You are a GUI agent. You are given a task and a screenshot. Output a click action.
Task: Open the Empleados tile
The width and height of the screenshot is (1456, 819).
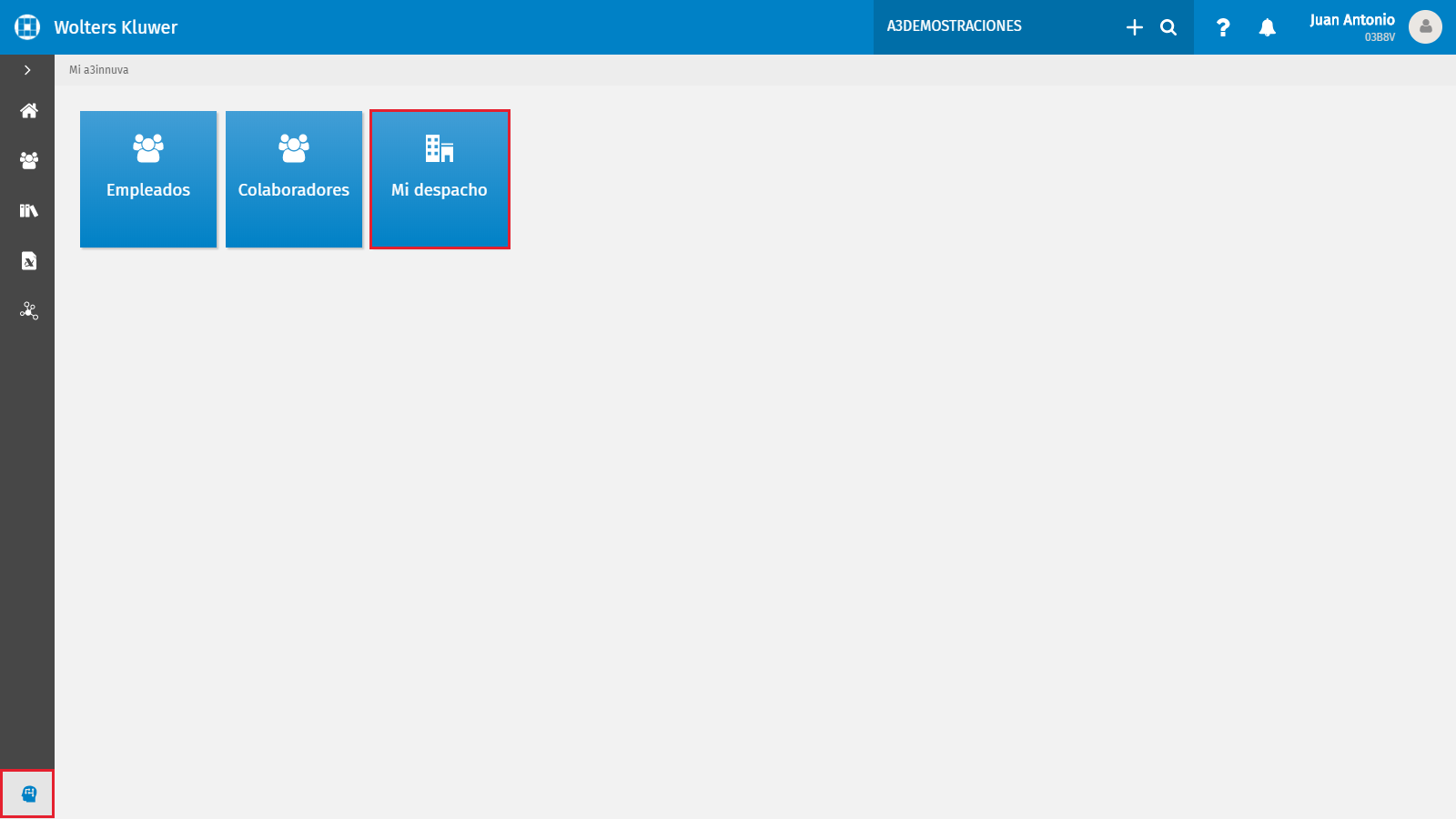click(x=148, y=179)
